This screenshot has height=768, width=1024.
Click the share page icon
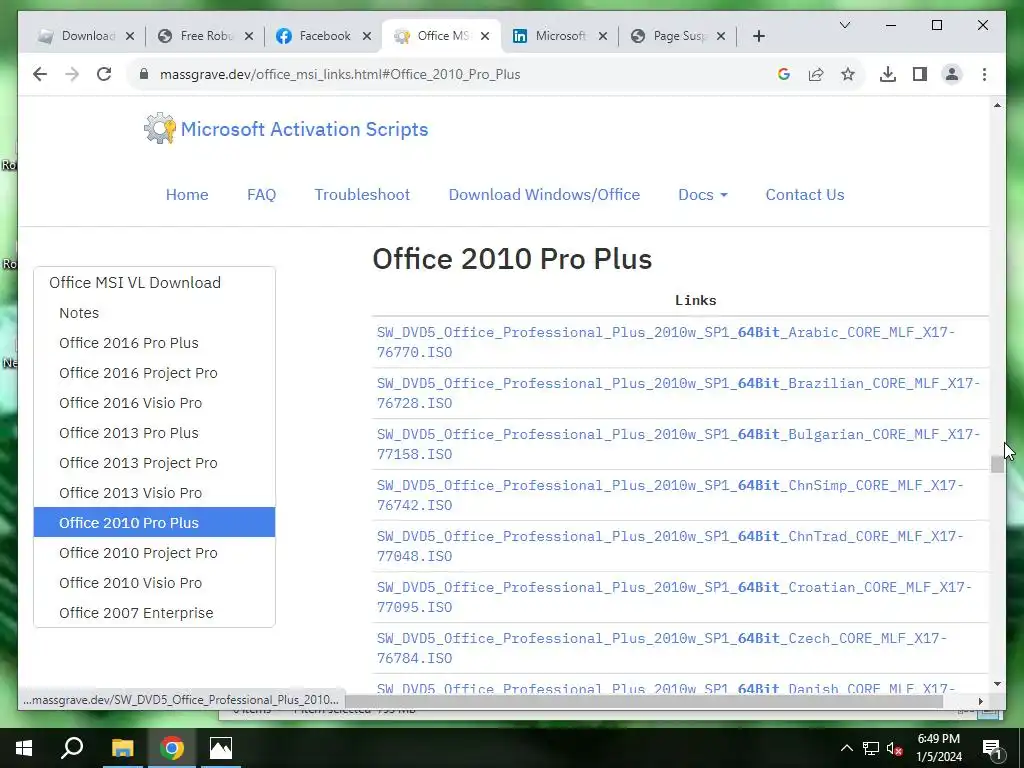[816, 74]
